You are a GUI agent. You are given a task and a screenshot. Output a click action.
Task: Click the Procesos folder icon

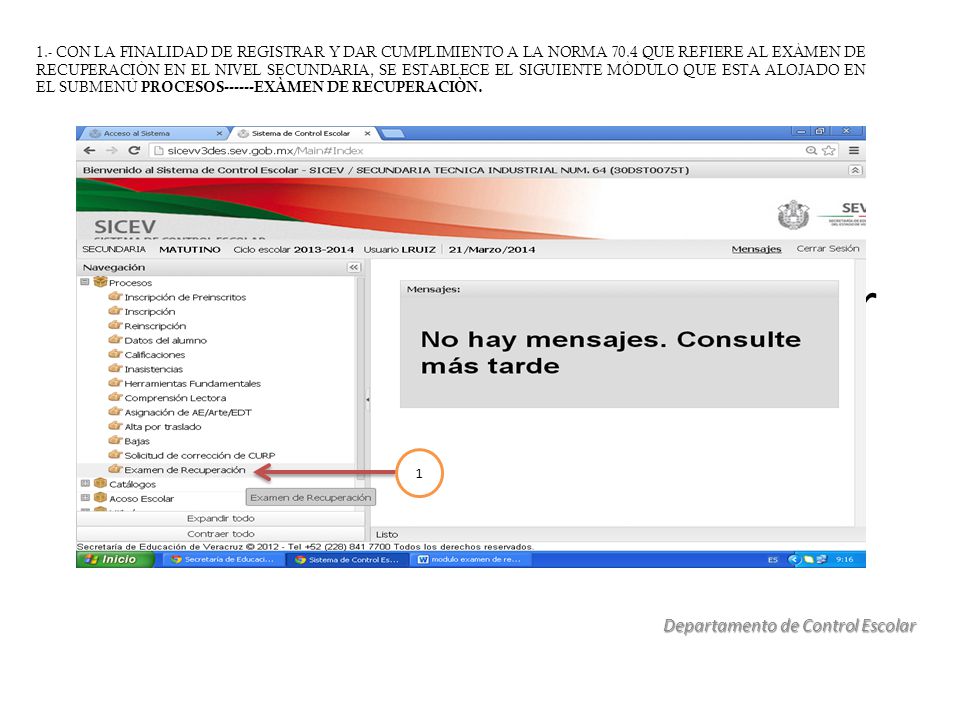click(x=100, y=282)
